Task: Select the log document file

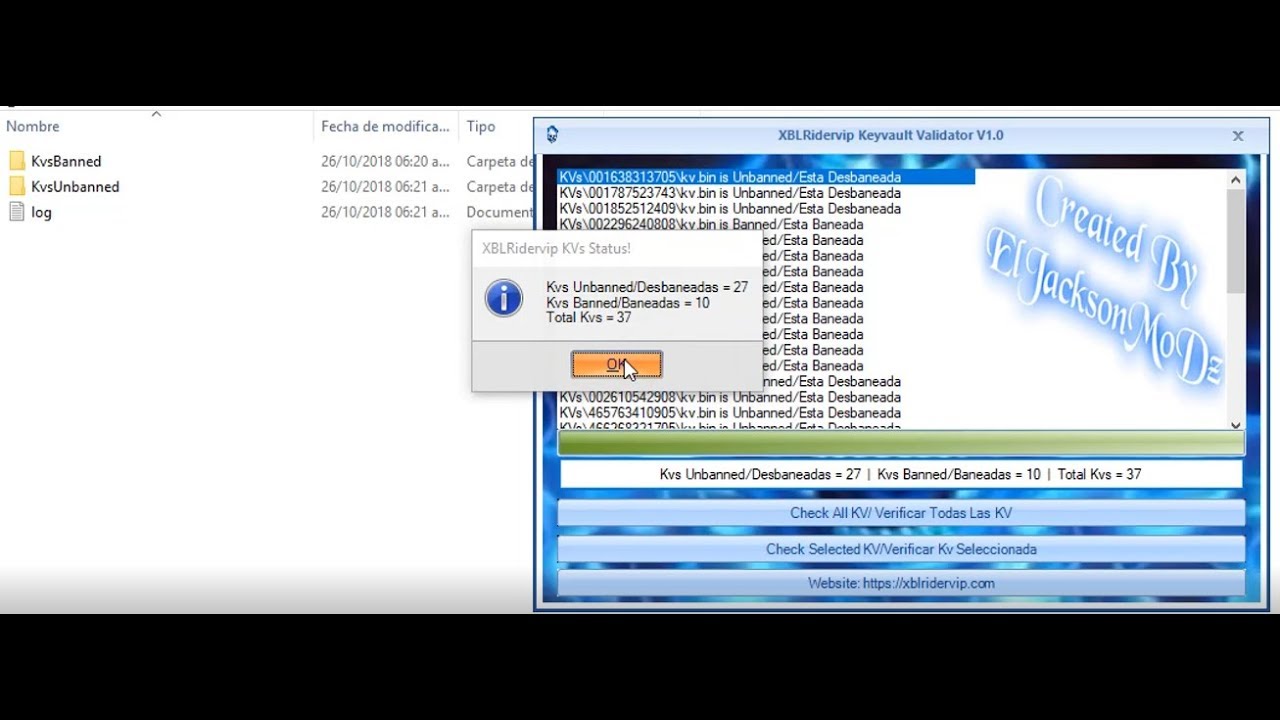Action: (30, 212)
